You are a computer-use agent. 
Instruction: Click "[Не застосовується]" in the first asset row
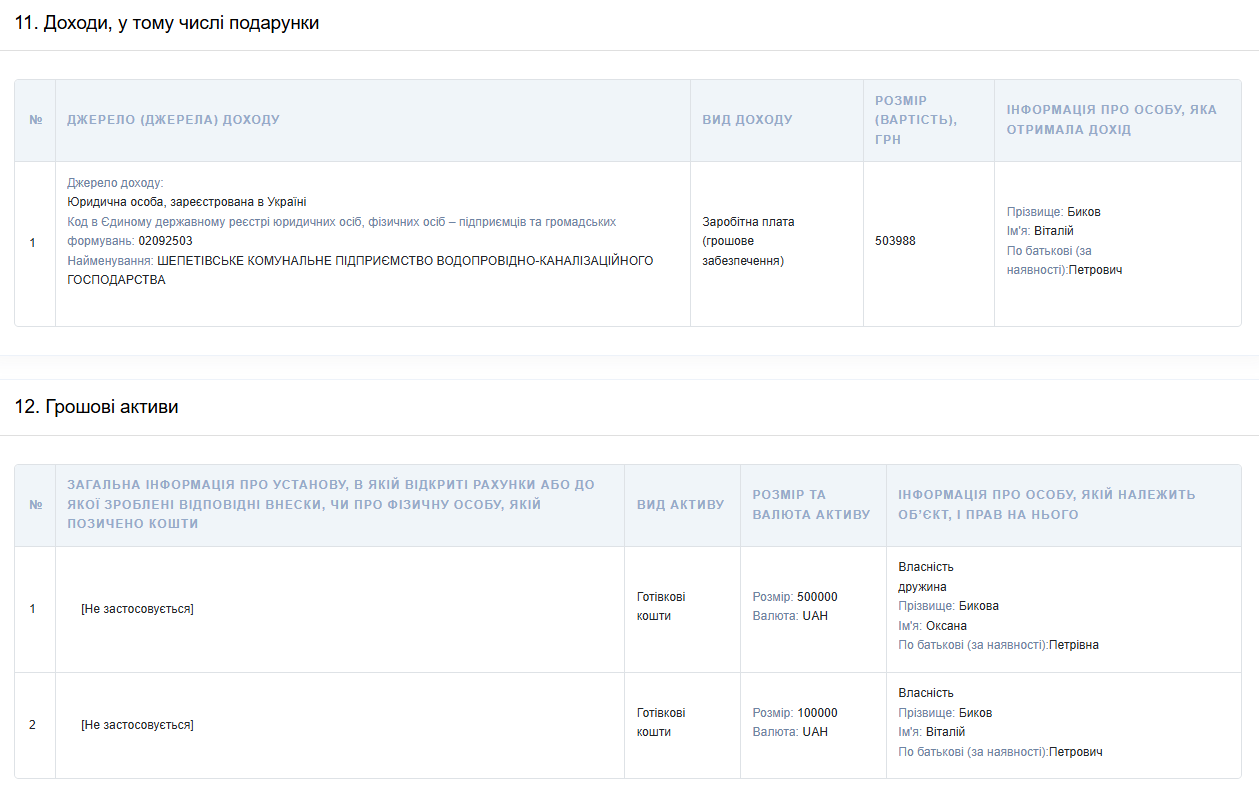click(137, 609)
